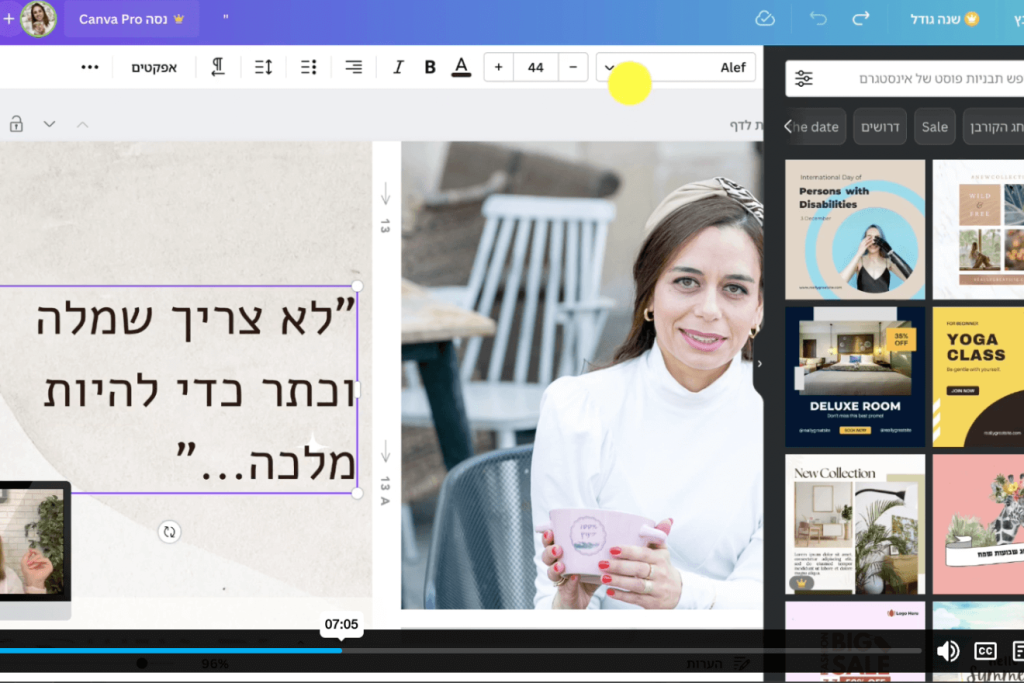Toggle closed captions with the CC button

tap(985, 651)
